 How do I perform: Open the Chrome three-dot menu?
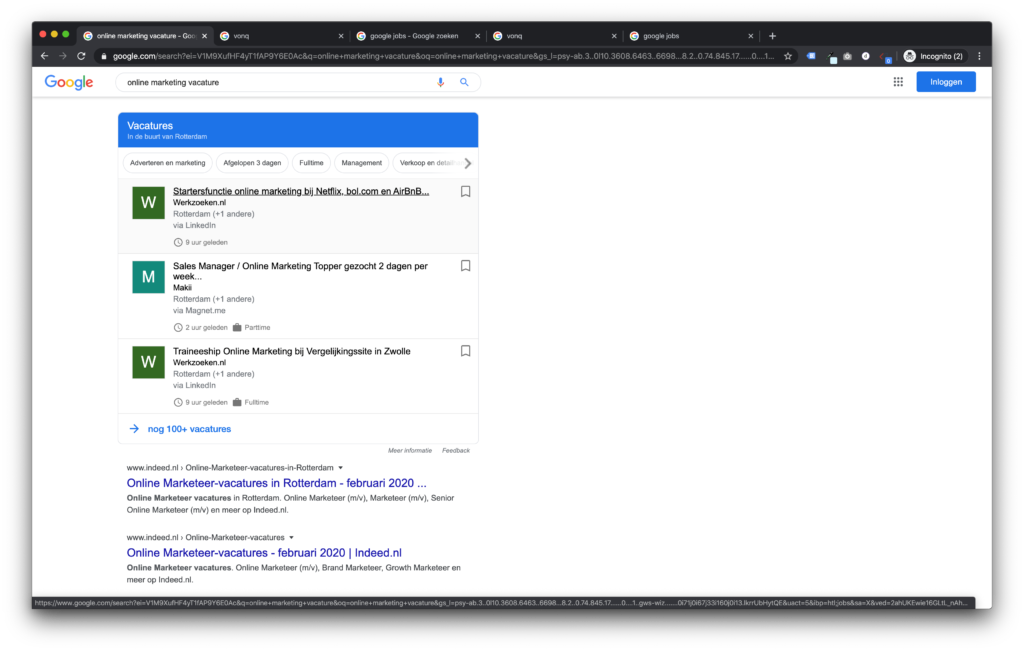click(979, 56)
